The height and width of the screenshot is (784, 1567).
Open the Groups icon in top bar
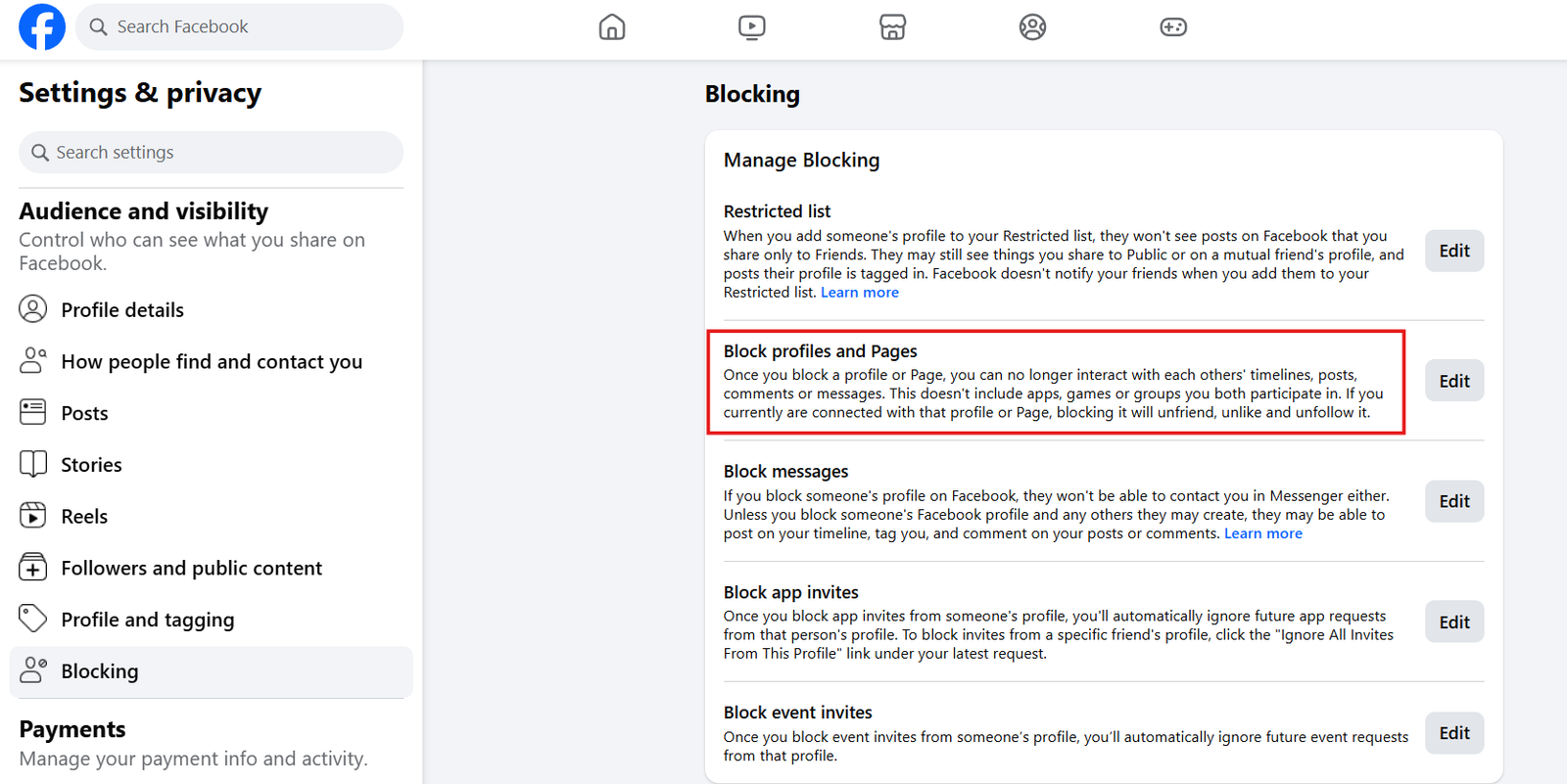pyautogui.click(x=1032, y=26)
